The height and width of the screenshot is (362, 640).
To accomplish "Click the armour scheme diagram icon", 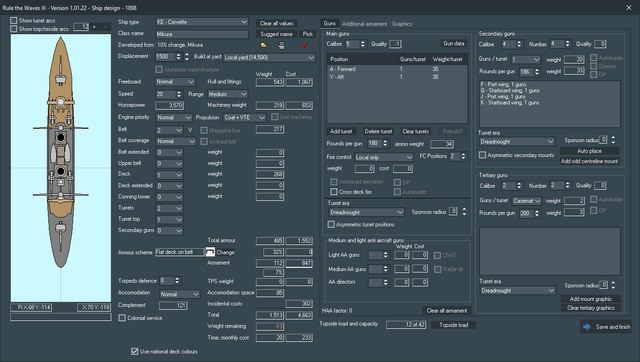I will click(210, 252).
